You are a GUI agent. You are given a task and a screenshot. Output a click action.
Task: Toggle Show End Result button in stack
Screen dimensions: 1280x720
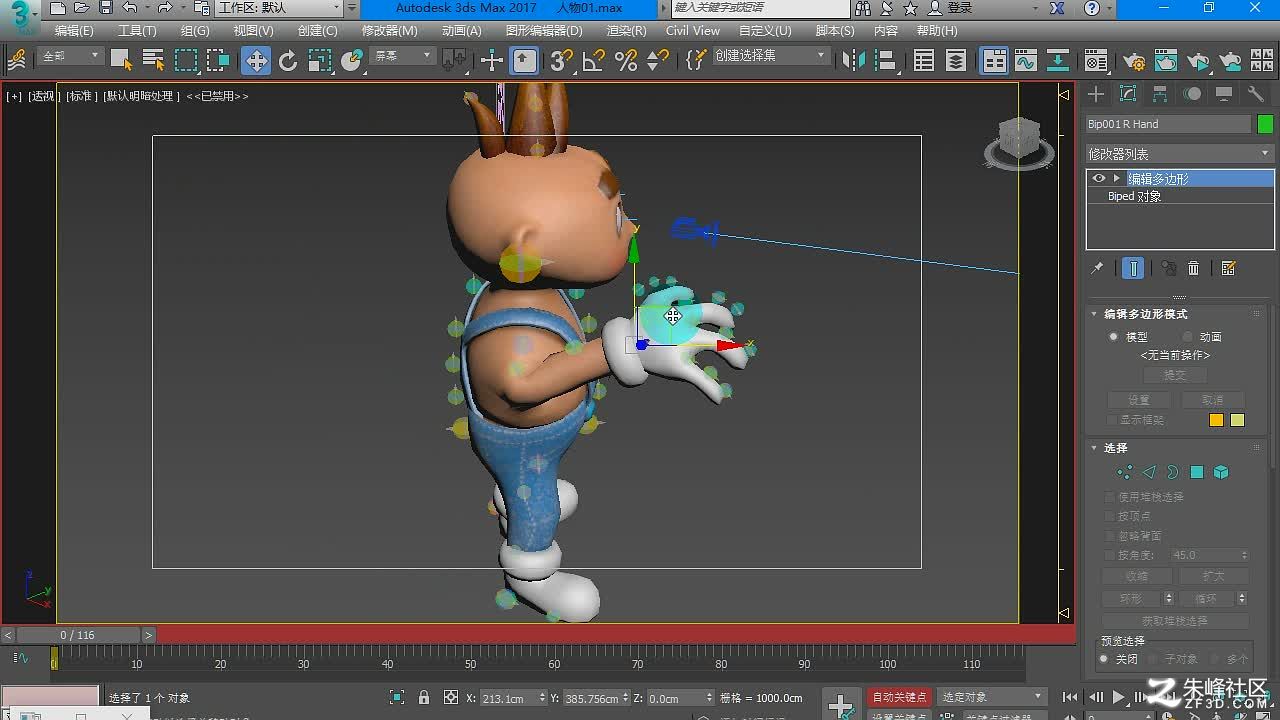(1133, 268)
